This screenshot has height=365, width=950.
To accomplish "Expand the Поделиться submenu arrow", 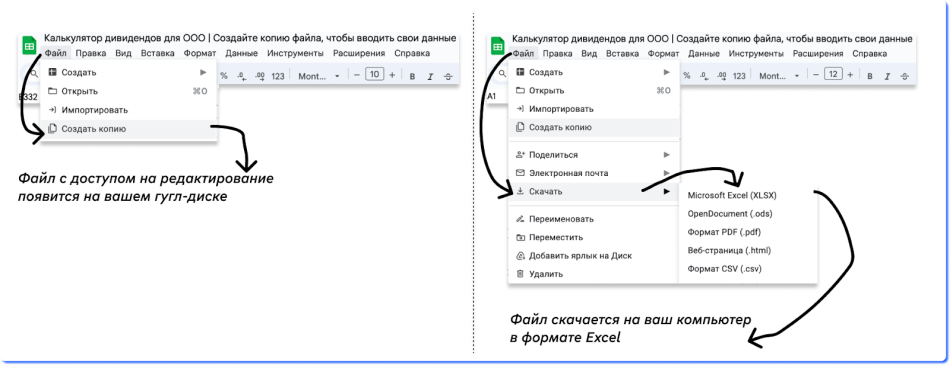I will pyautogui.click(x=667, y=155).
